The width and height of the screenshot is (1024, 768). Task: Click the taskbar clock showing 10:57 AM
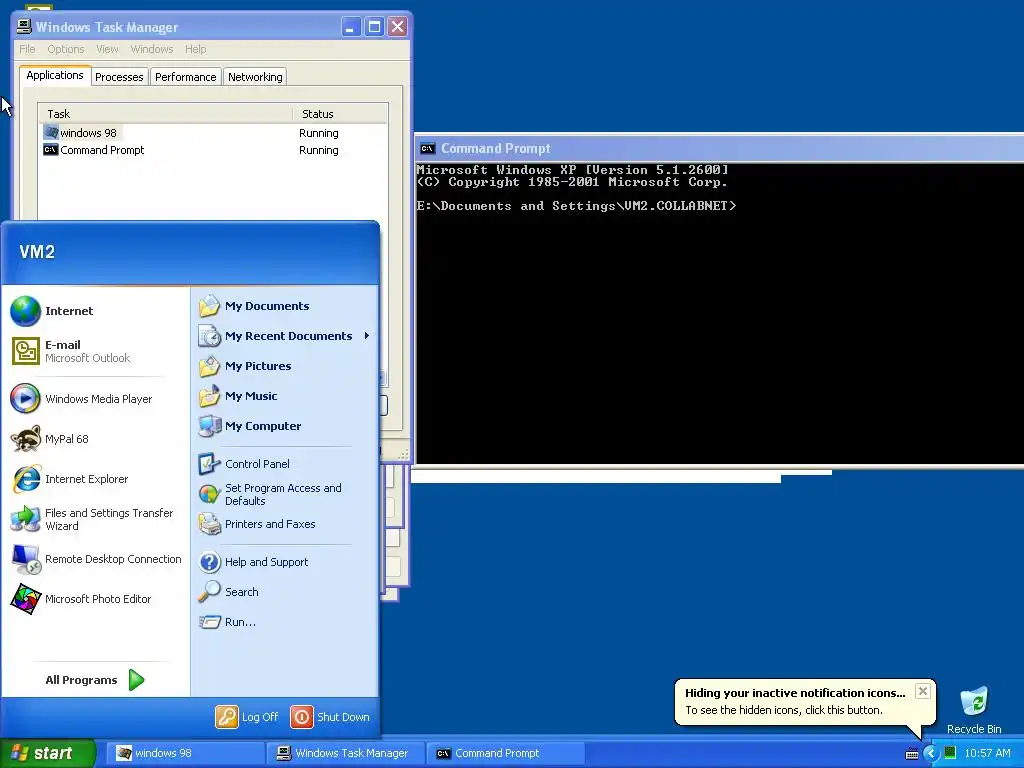pos(987,754)
